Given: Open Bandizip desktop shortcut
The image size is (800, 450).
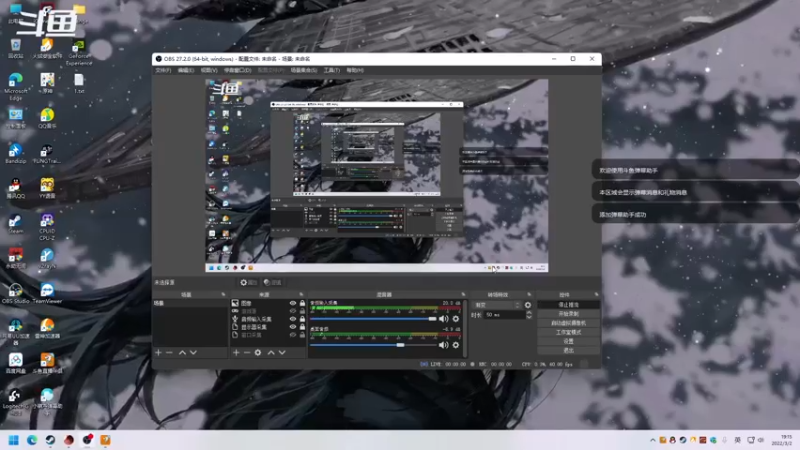Looking at the screenshot, I should [15, 153].
